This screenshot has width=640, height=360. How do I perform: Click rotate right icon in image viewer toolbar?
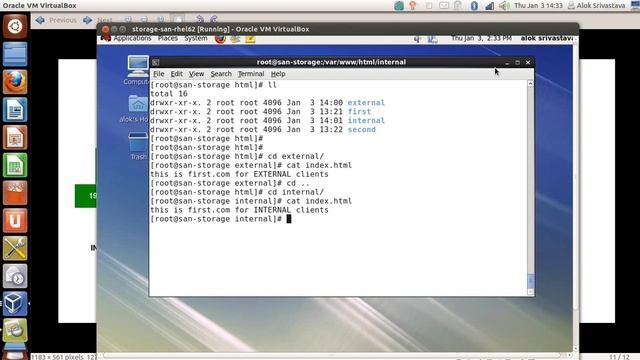214,19
